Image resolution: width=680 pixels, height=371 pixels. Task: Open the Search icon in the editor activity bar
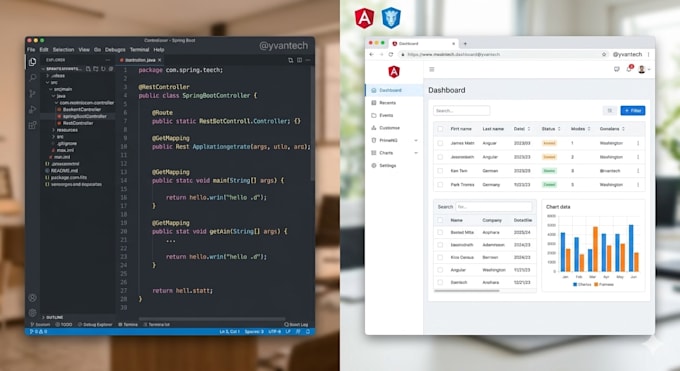point(32,78)
